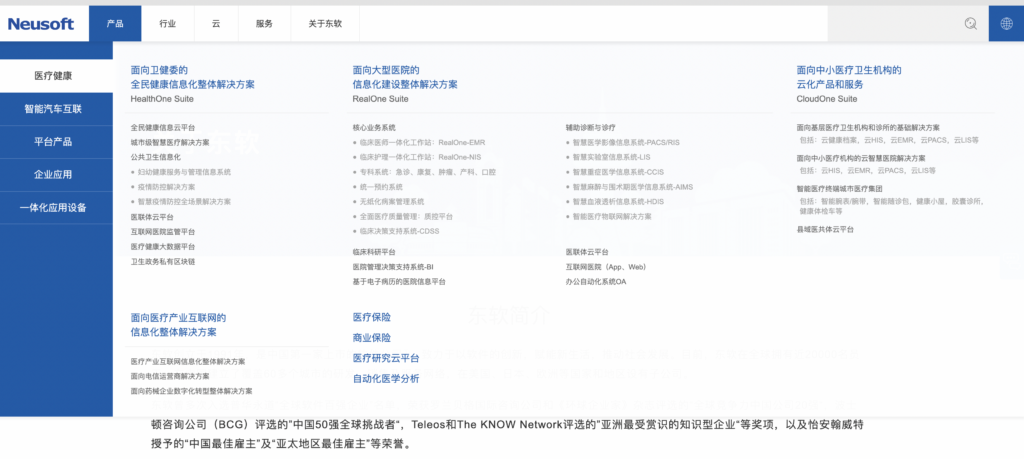Click the HealthOne Suite label
1024x459 pixels.
[162, 99]
